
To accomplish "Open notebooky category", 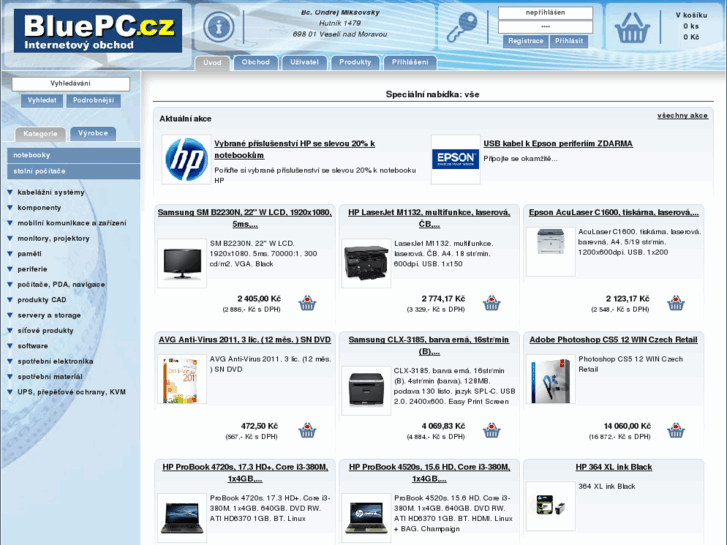I will (74, 155).
